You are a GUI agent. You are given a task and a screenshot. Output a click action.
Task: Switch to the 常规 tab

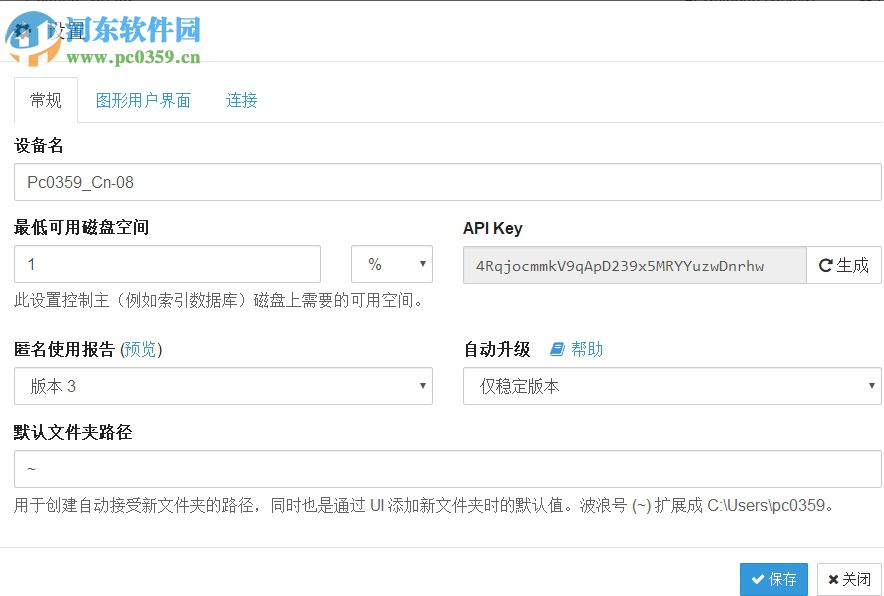click(46, 100)
